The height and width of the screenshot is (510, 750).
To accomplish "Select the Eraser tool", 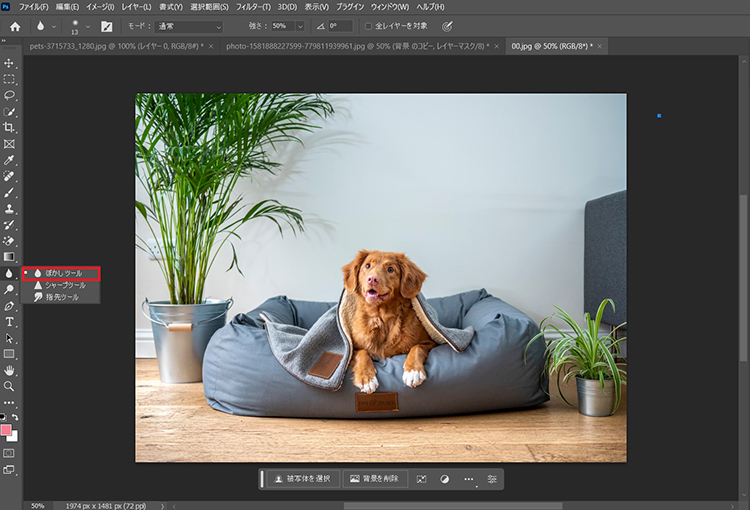I will coord(9,241).
